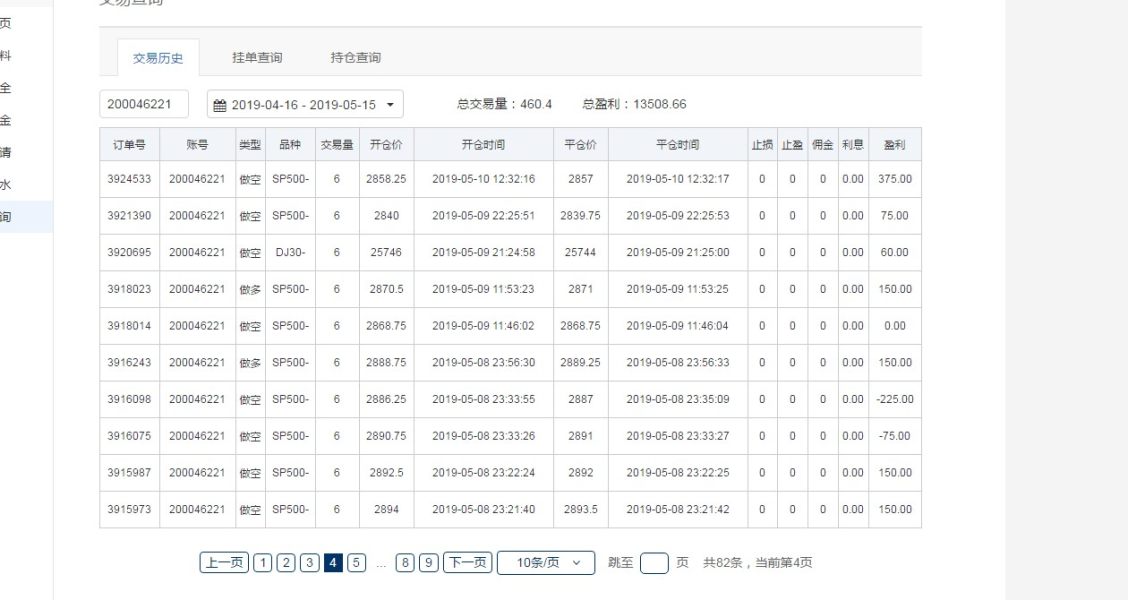This screenshot has height=600, width=1128.
Task: Click the 盈利 column header
Action: [894, 145]
